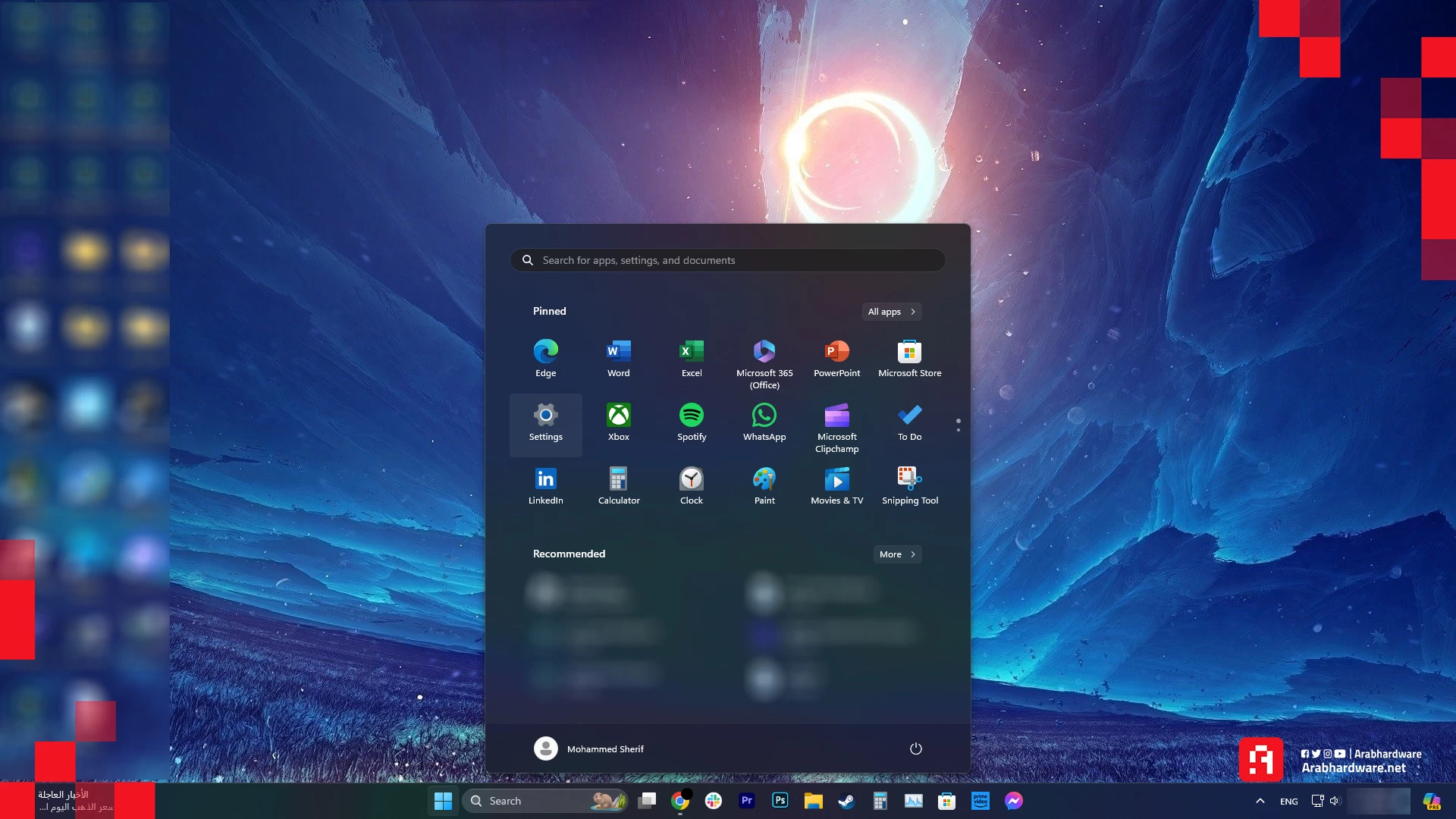
Task: Open the news widget on taskbar left
Action: tap(76, 801)
